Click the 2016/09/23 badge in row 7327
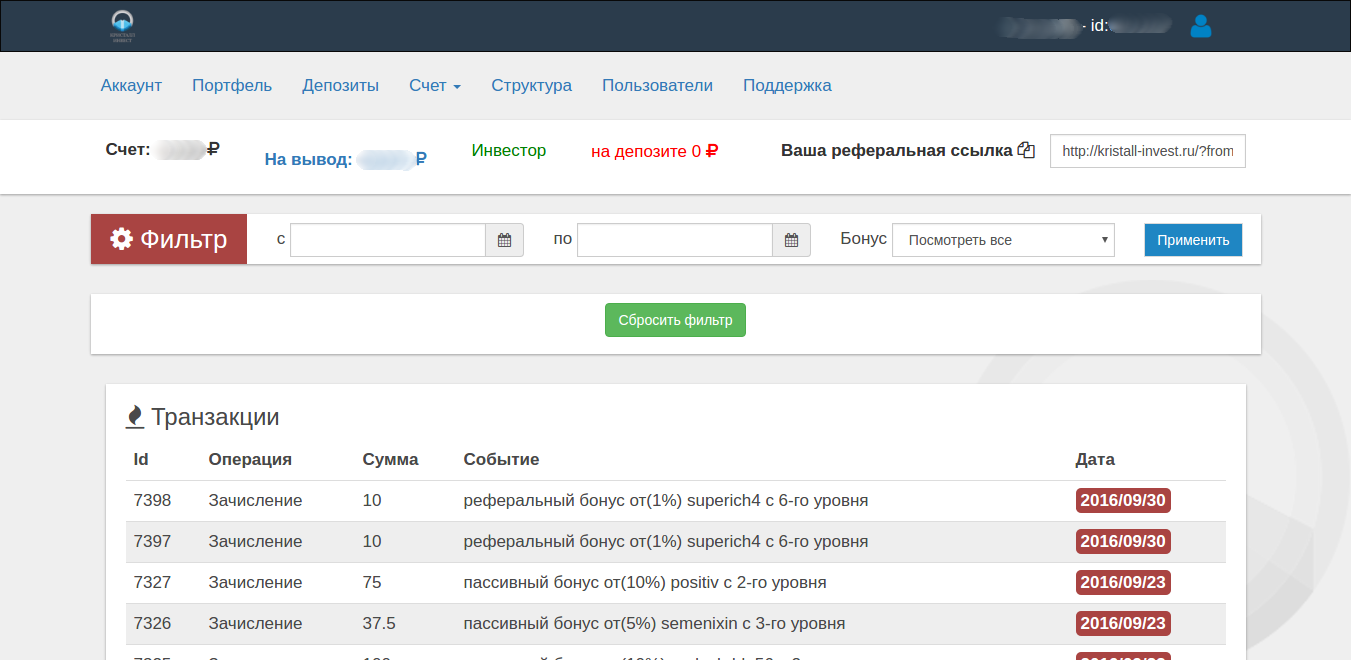This screenshot has height=660, width=1351. [x=1123, y=582]
